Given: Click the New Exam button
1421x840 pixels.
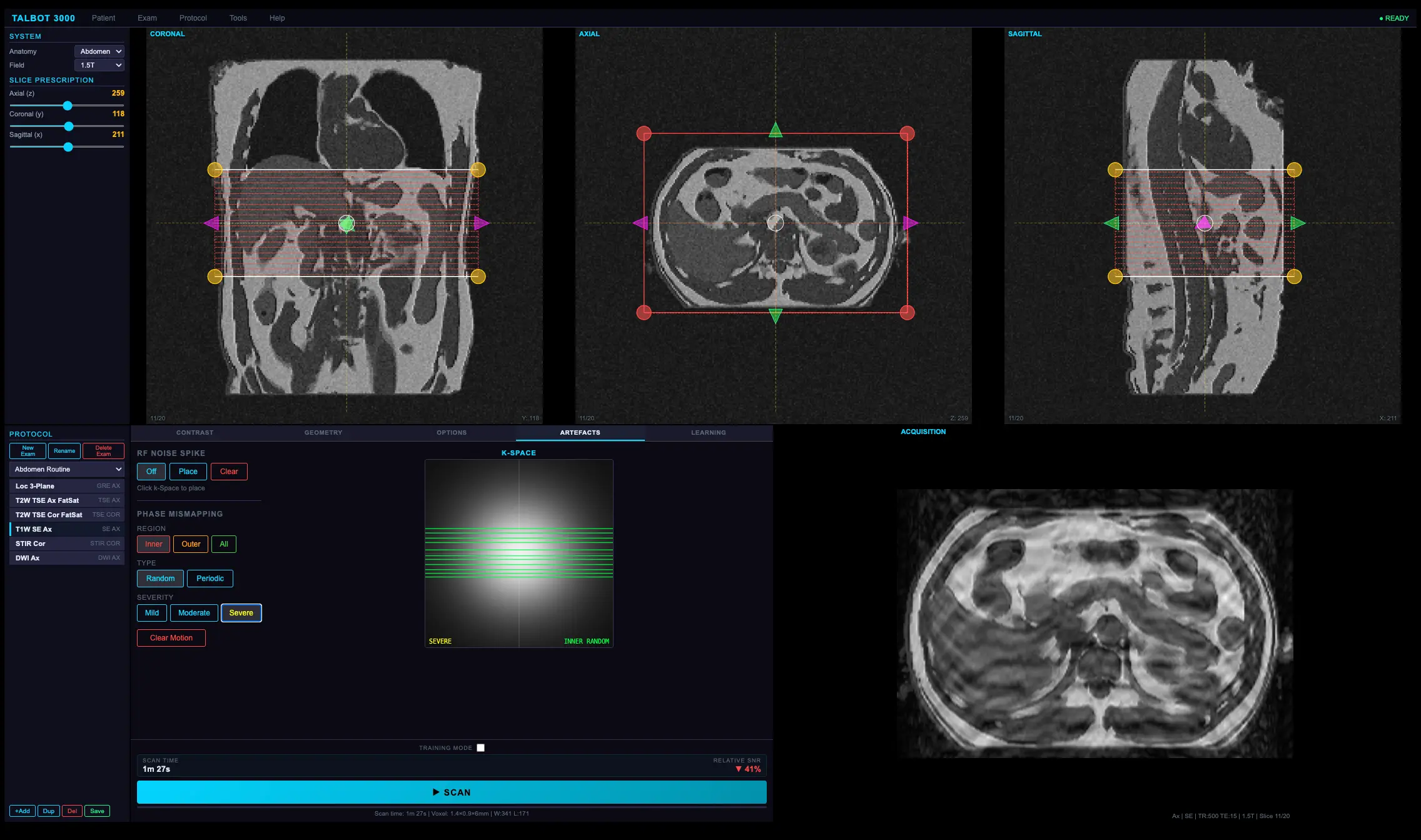Looking at the screenshot, I should pos(28,451).
